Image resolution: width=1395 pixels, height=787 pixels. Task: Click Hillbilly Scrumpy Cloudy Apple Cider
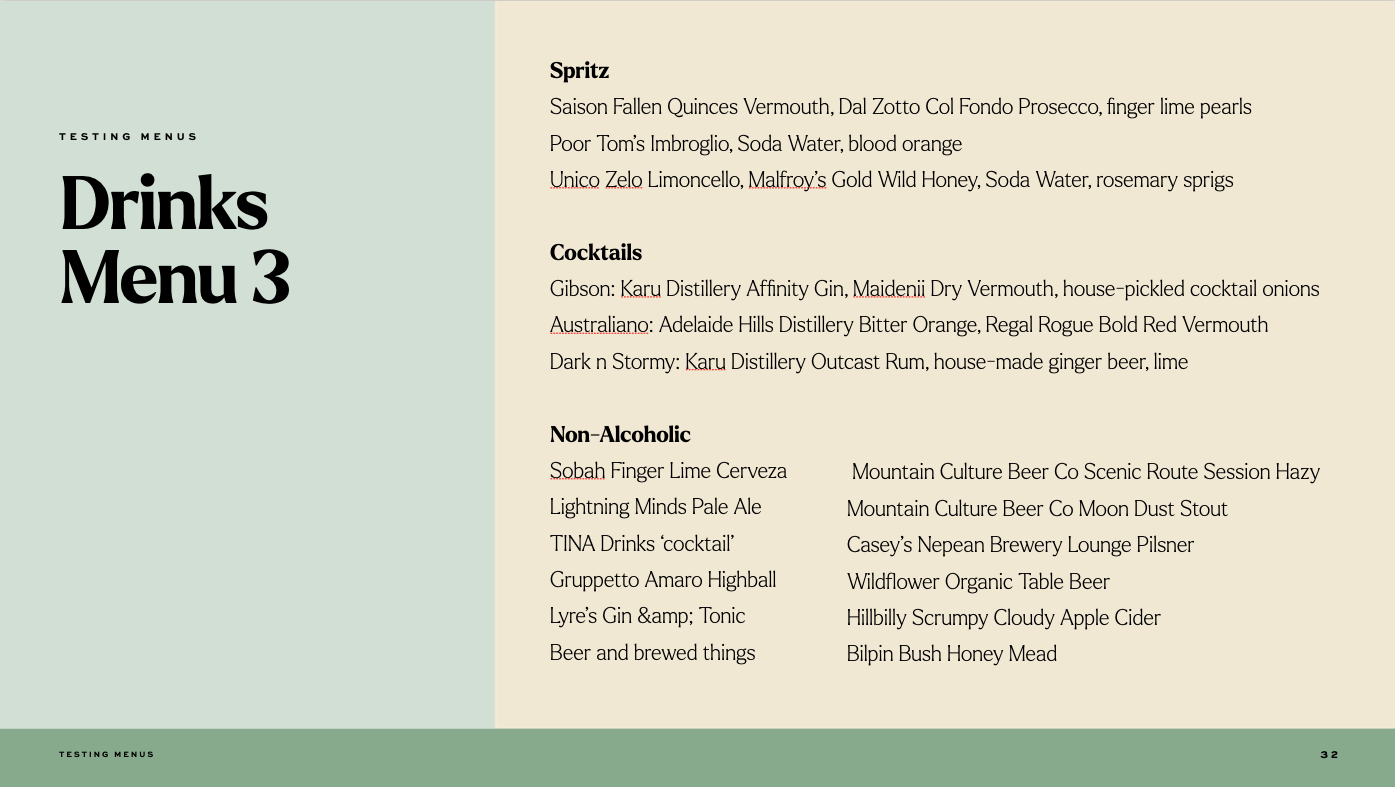(x=1003, y=618)
